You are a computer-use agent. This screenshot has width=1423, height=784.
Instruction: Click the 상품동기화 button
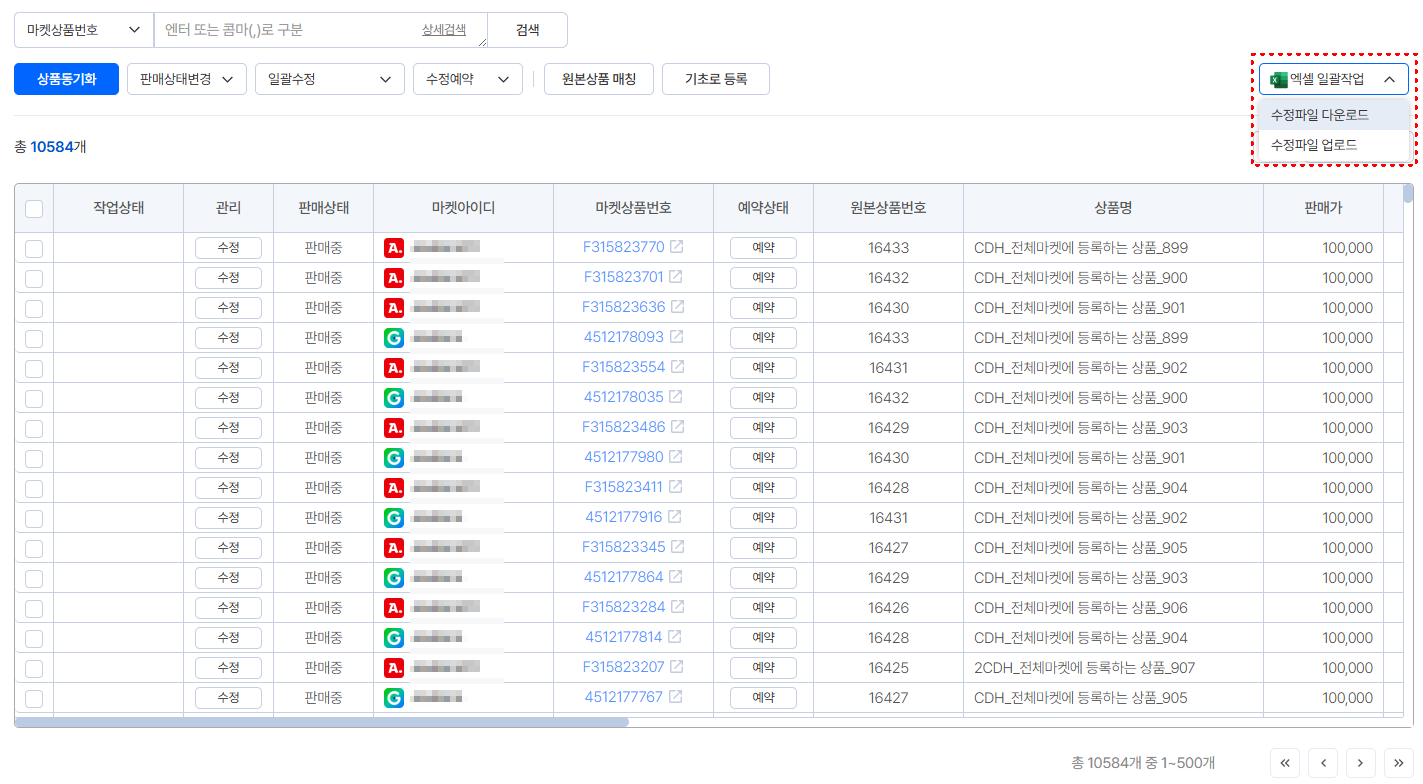pyautogui.click(x=66, y=79)
